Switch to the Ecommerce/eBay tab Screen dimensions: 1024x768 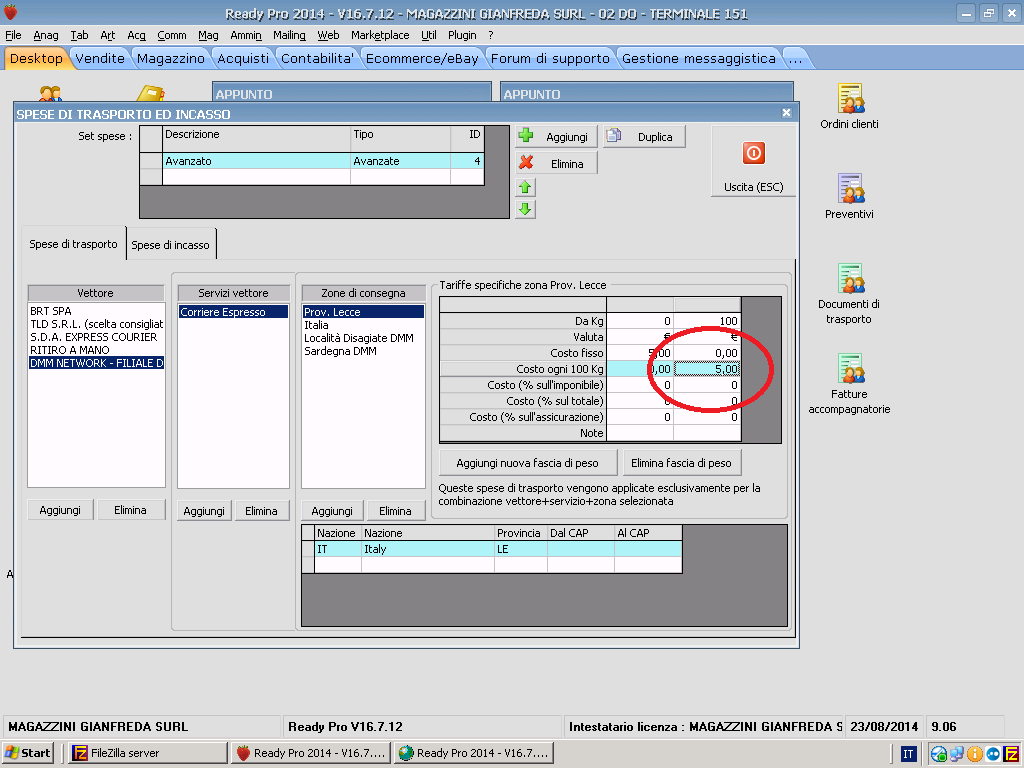(422, 58)
